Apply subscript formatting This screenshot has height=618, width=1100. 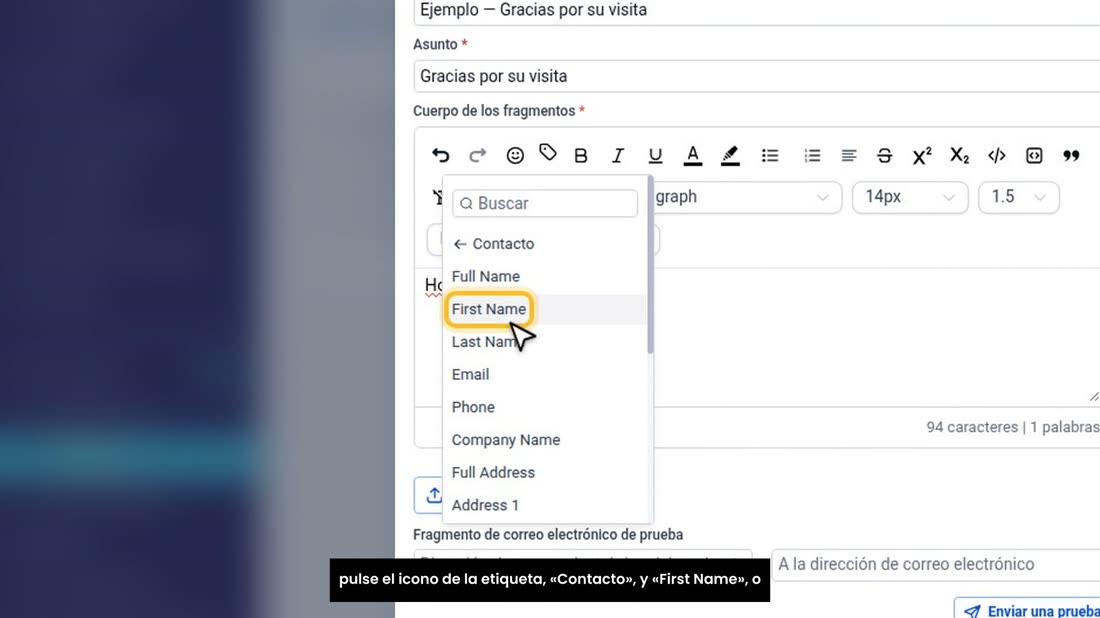pos(959,156)
